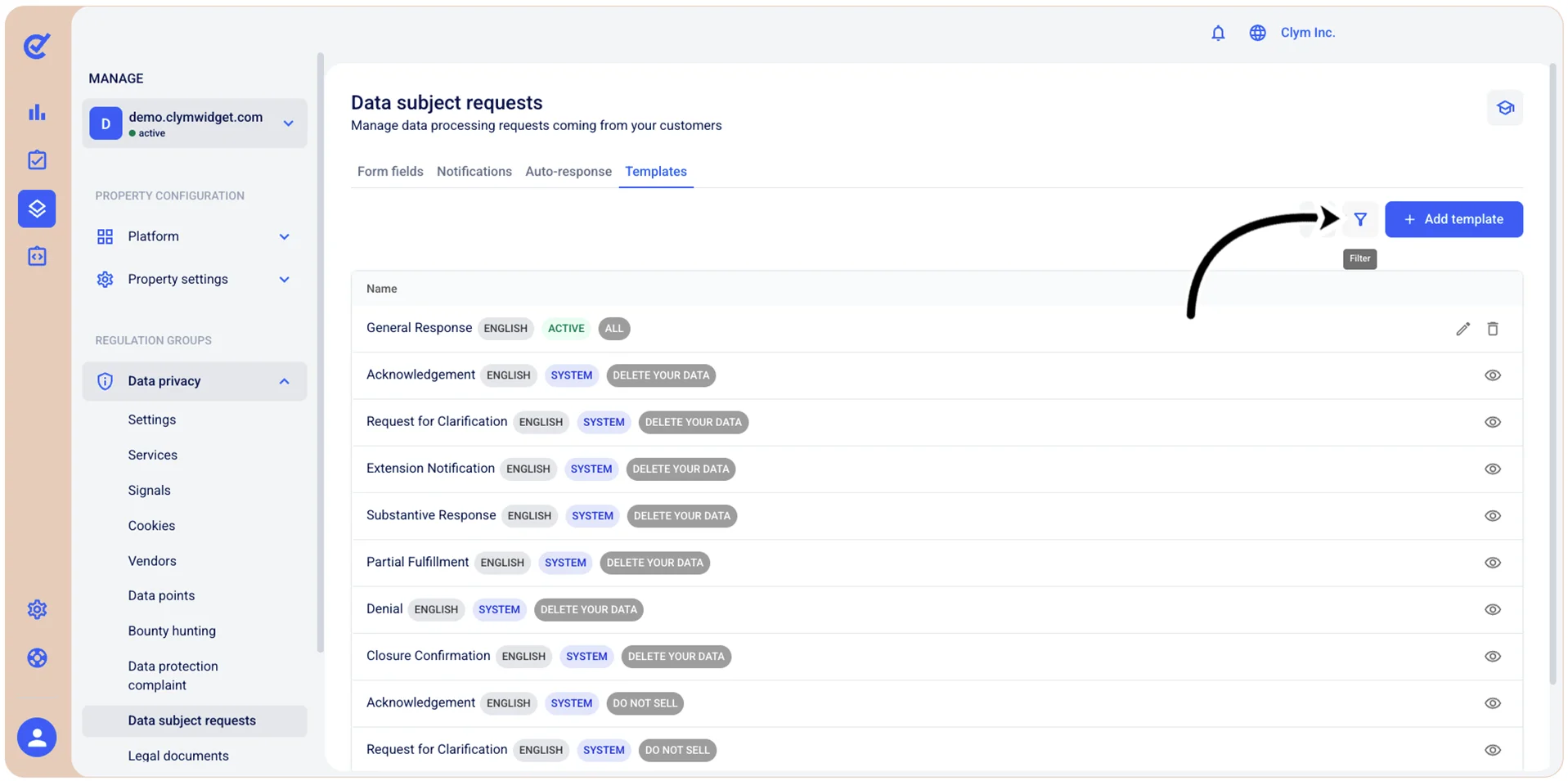The width and height of the screenshot is (1568, 781).
Task: Open the global settings gear in sidebar
Action: tap(37, 609)
